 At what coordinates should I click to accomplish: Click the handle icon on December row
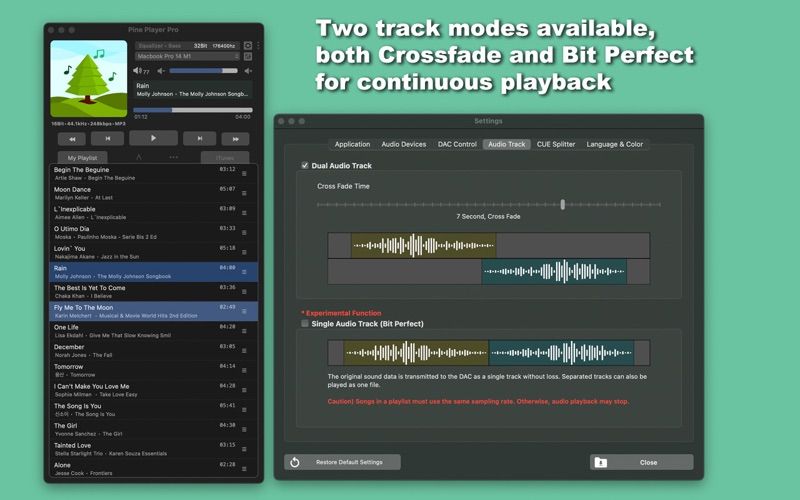tap(244, 351)
